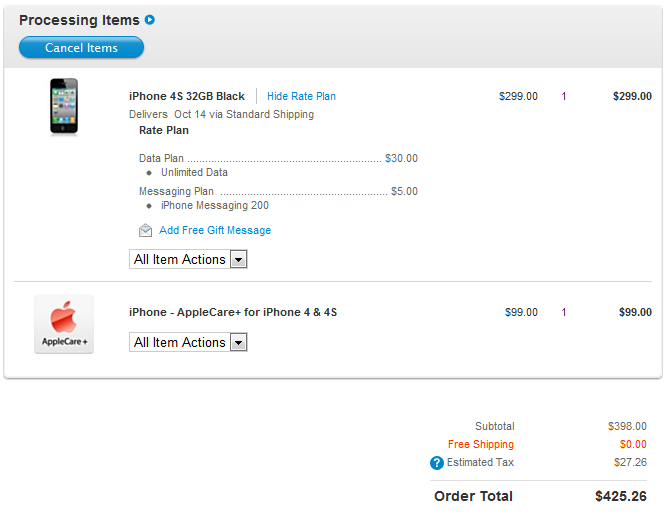Click the Estimated Tax label

pos(480,462)
